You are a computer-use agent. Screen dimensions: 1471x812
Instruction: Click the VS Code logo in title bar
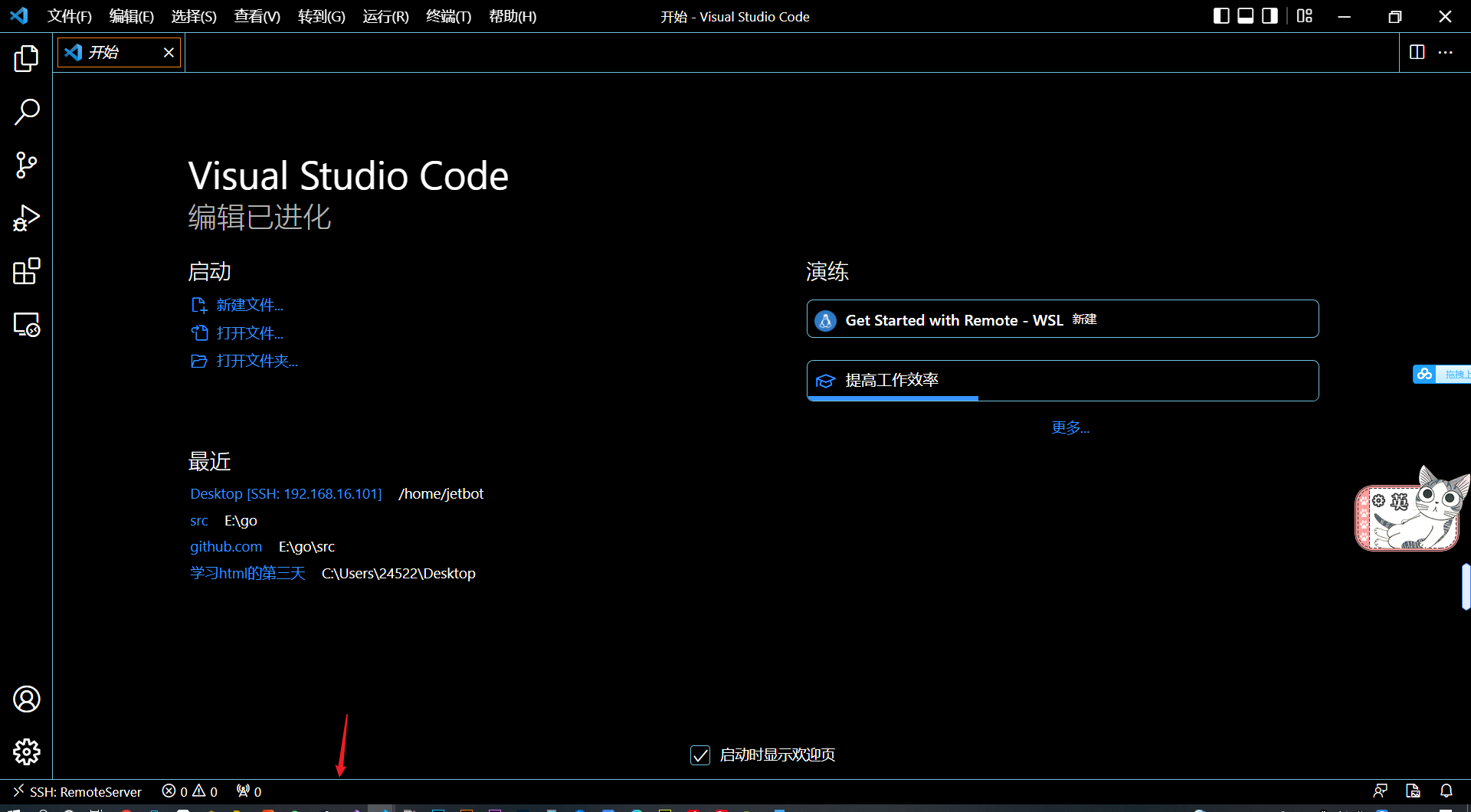coord(19,15)
